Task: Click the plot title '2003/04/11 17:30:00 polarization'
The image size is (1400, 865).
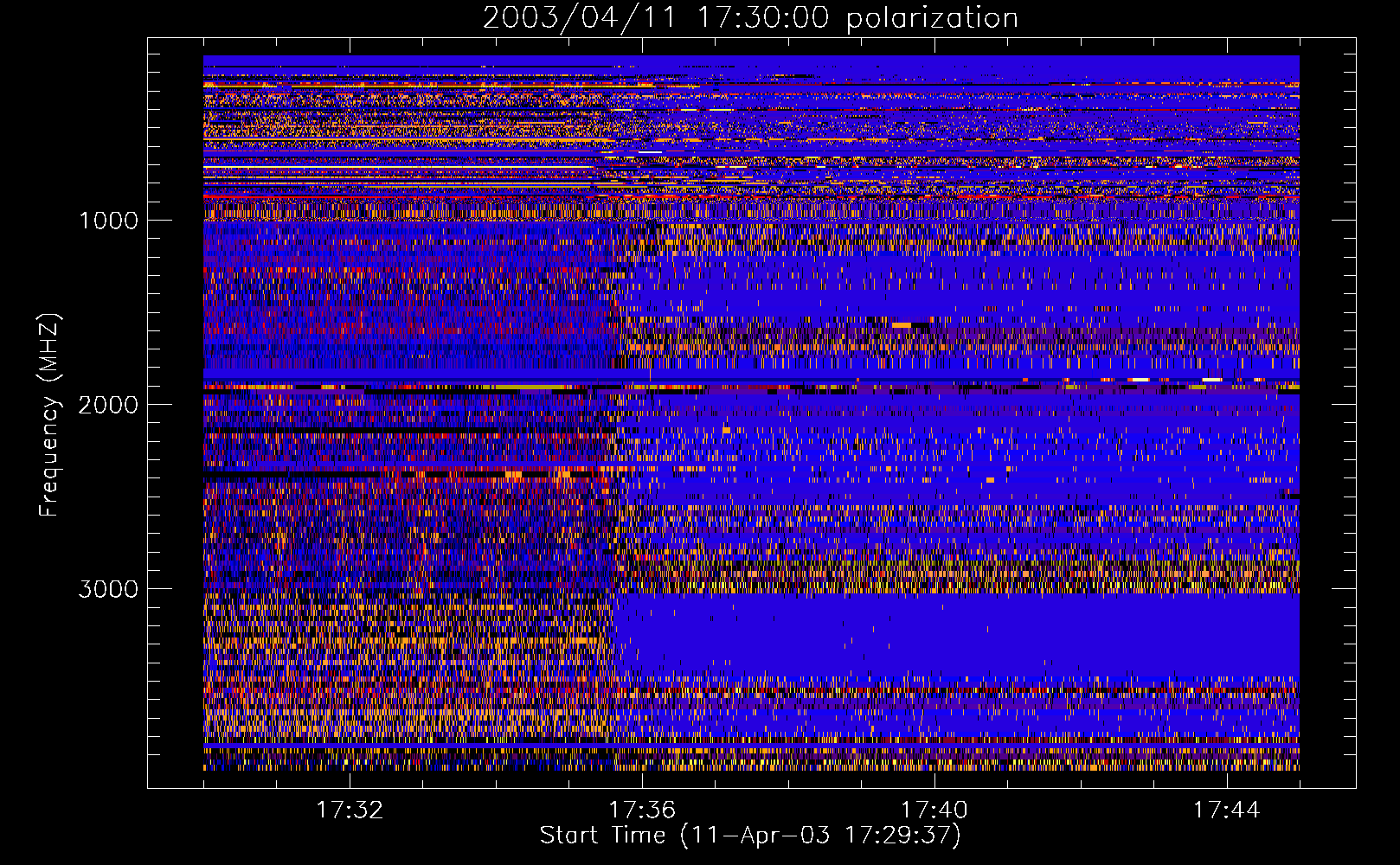Action: (750, 18)
